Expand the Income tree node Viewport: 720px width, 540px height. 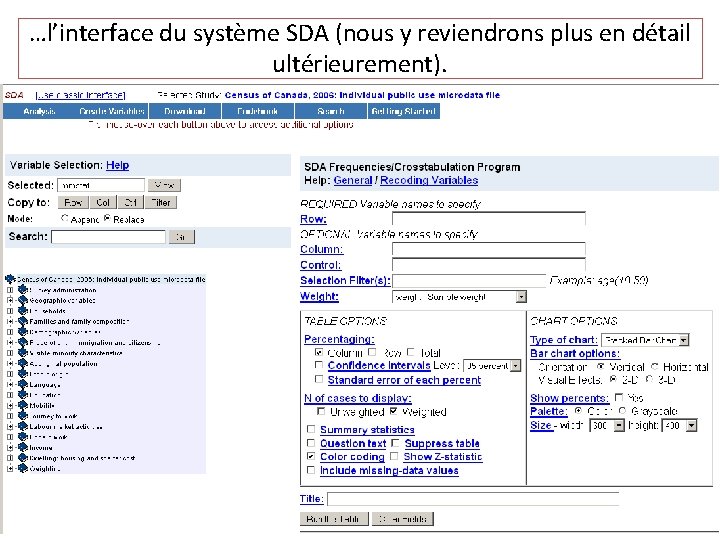[x=10, y=447]
